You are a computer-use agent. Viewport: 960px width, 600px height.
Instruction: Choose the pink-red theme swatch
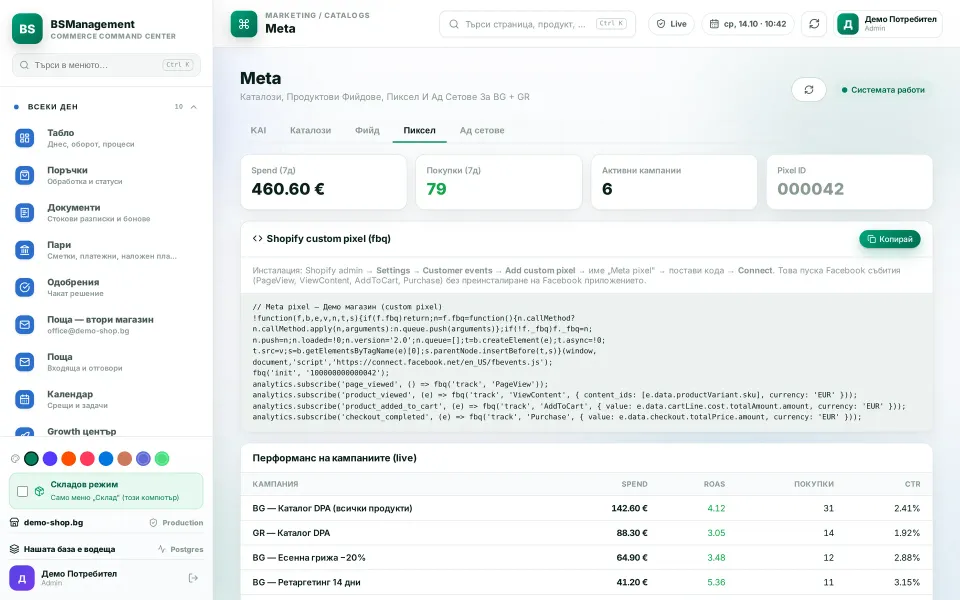pos(88,459)
